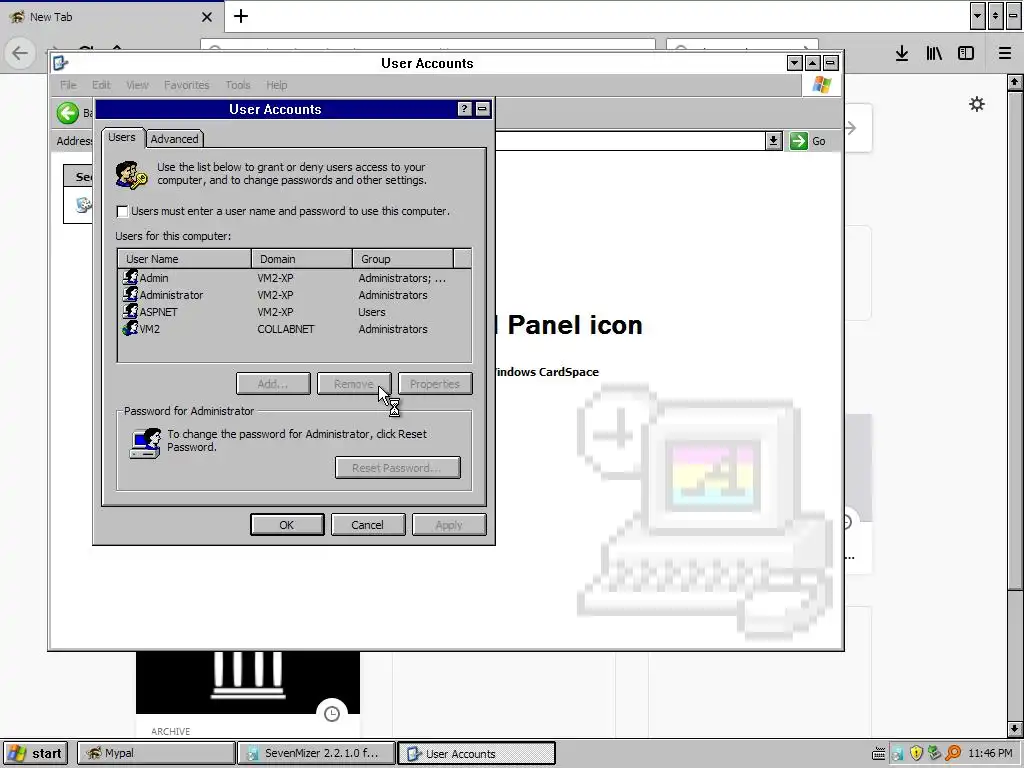The image size is (1024, 768).
Task: Click the computer user icon in Password section
Action: click(145, 443)
